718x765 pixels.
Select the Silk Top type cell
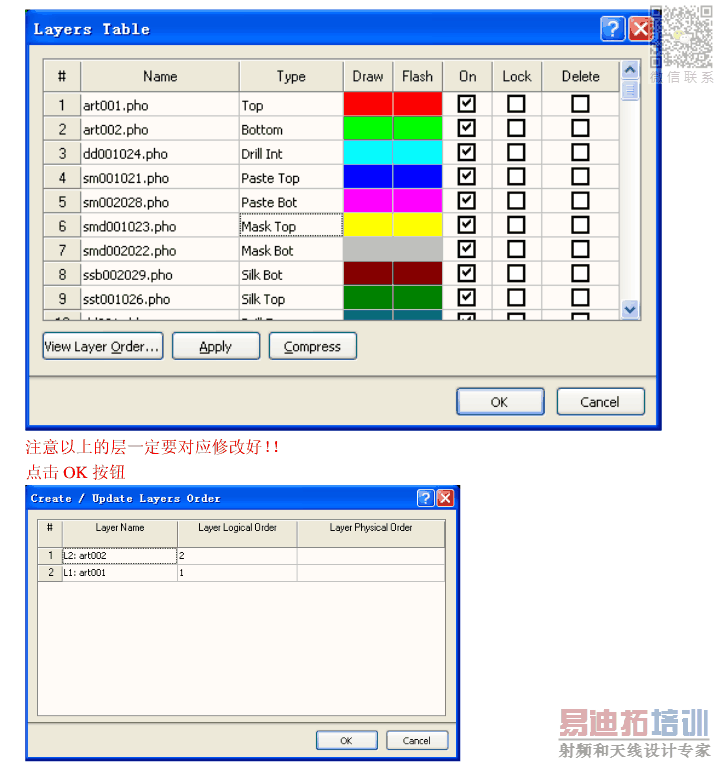(x=291, y=298)
